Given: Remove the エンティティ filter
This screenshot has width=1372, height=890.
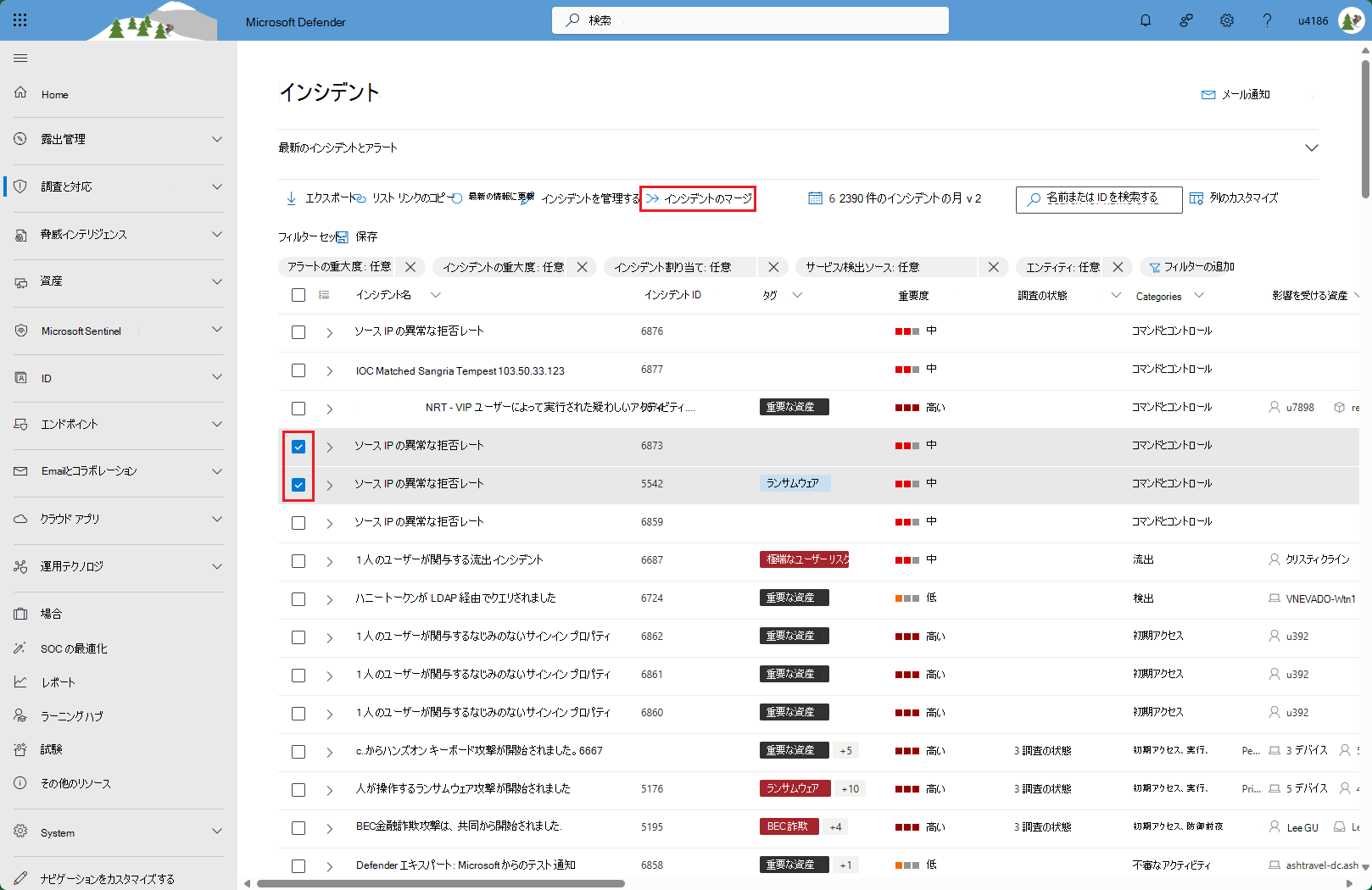Looking at the screenshot, I should pos(1118,267).
